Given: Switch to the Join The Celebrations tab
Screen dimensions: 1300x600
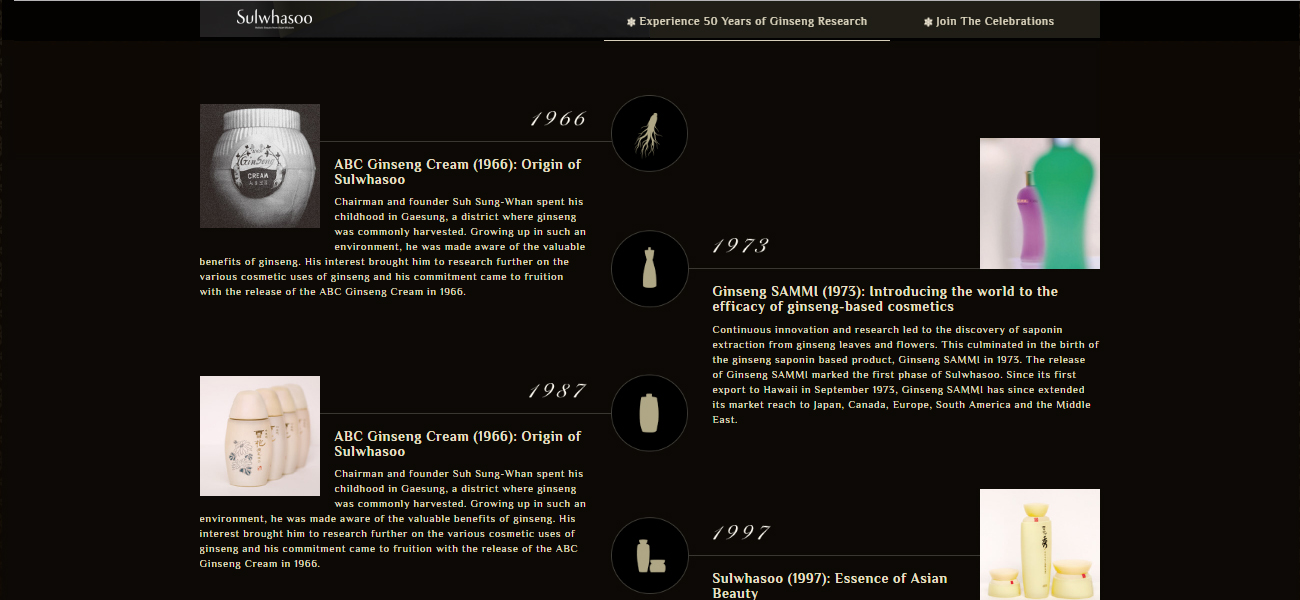Looking at the screenshot, I should (x=988, y=21).
